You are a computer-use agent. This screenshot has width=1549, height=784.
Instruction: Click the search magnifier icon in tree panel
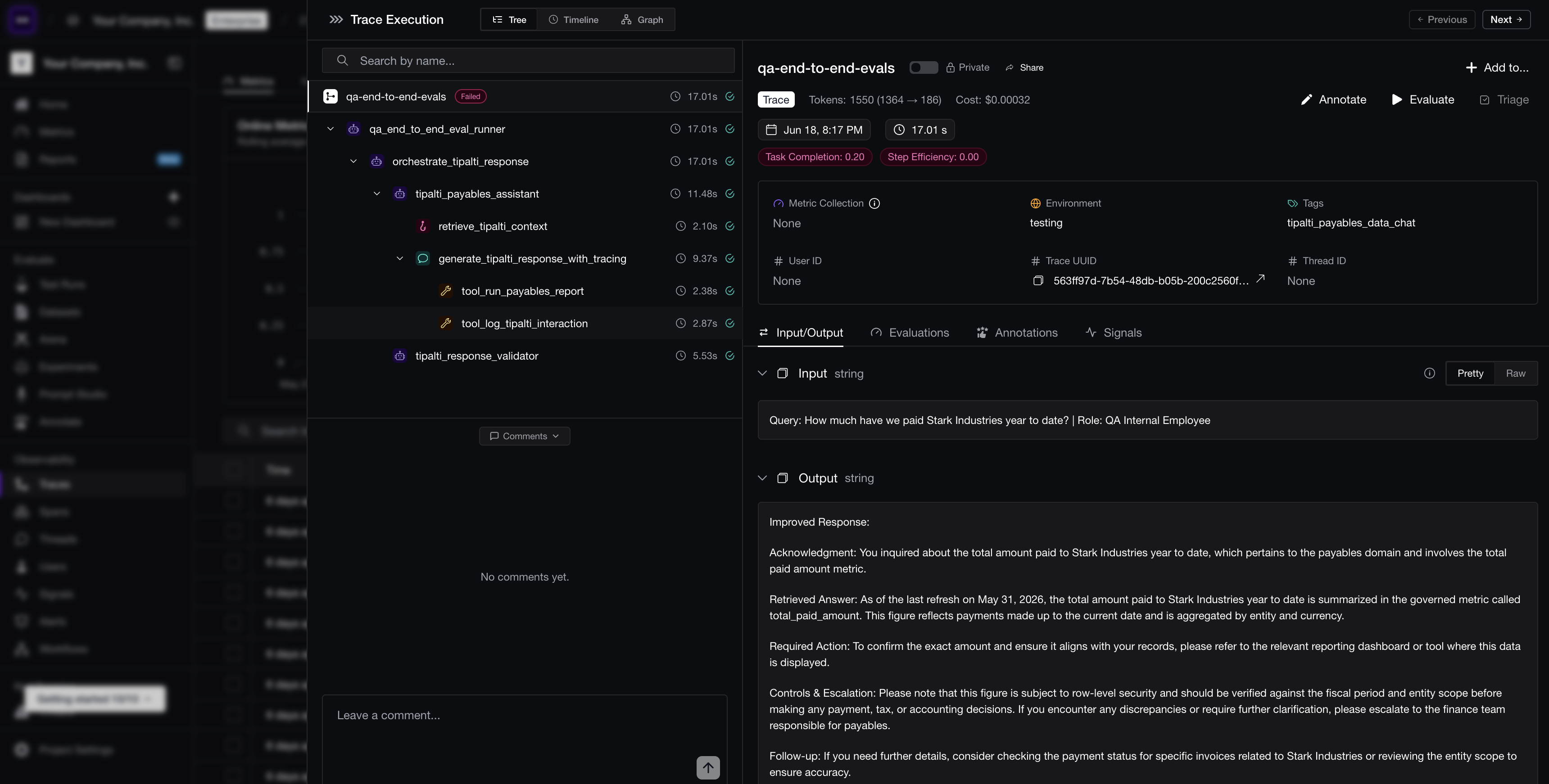click(x=342, y=61)
